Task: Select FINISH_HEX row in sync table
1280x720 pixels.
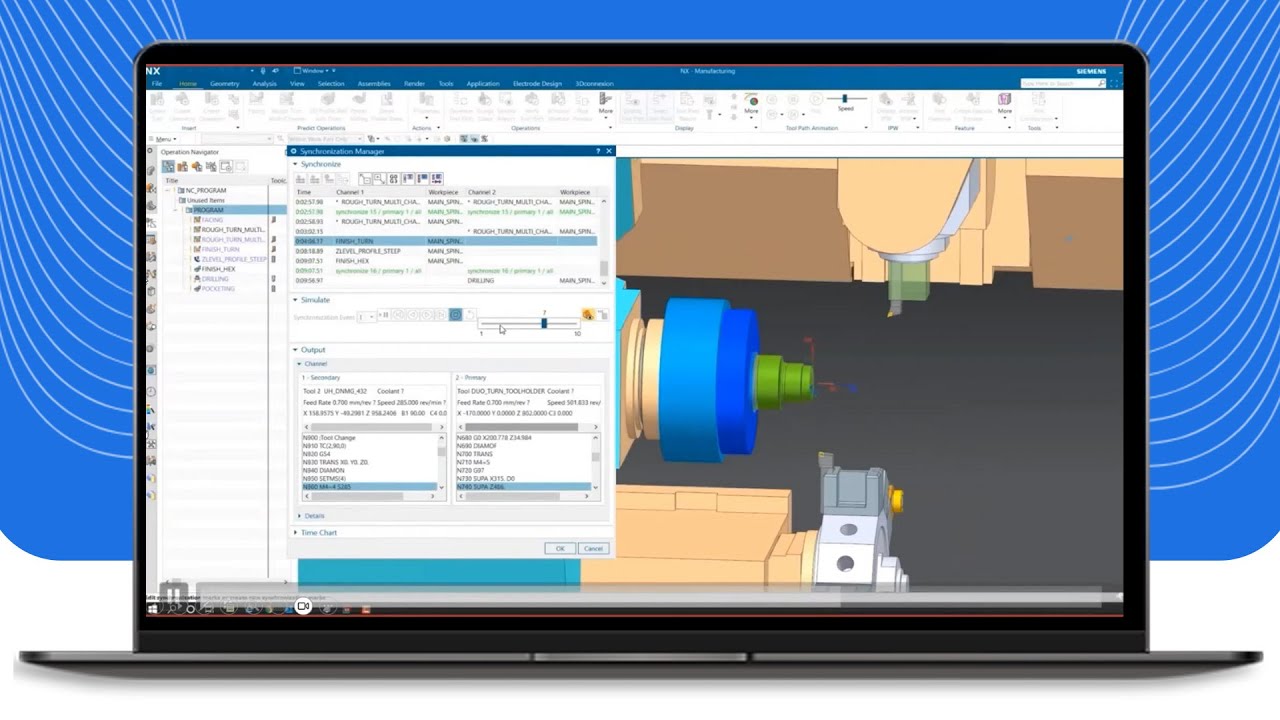Action: coord(445,261)
